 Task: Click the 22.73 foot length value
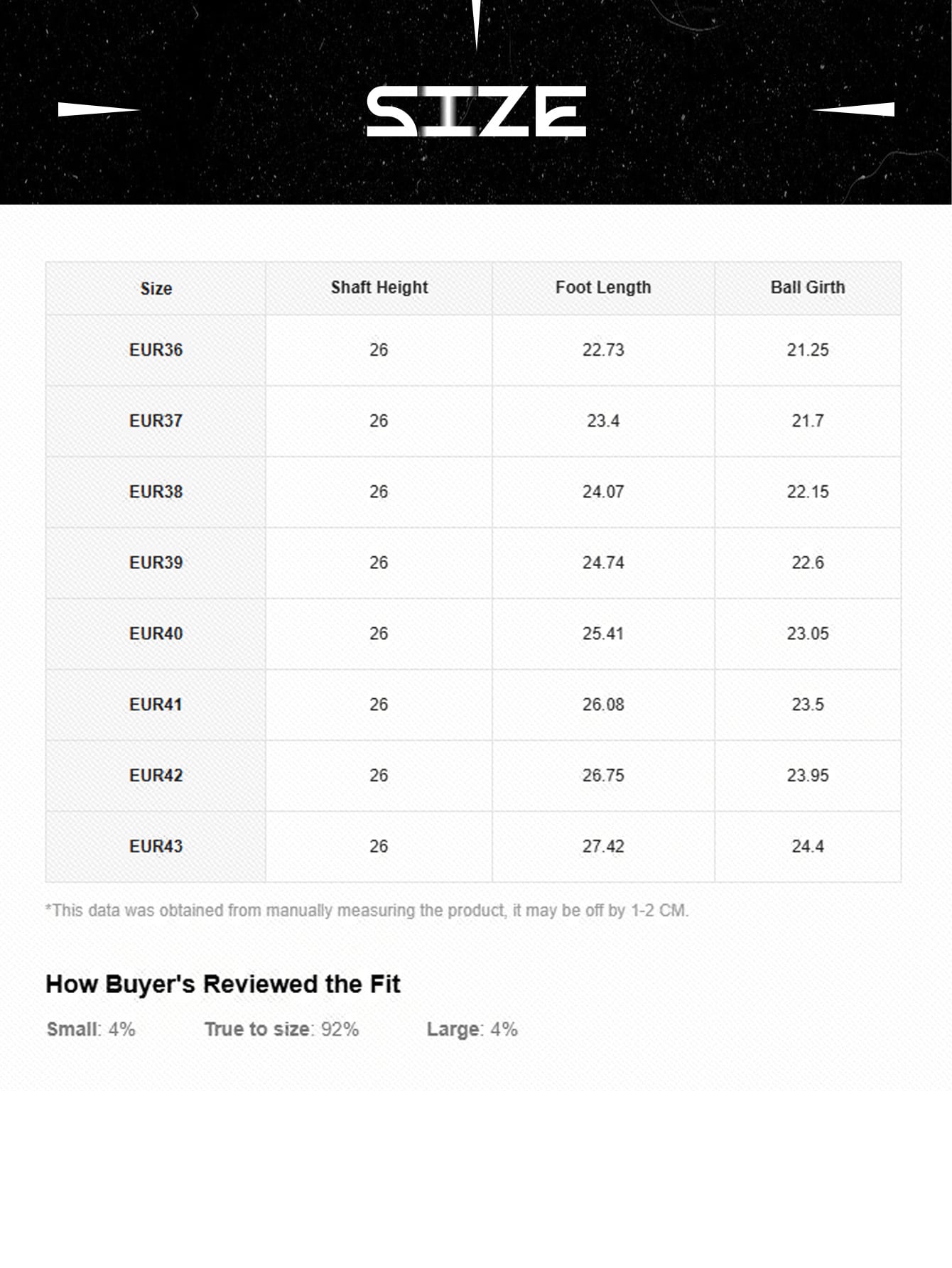603,350
